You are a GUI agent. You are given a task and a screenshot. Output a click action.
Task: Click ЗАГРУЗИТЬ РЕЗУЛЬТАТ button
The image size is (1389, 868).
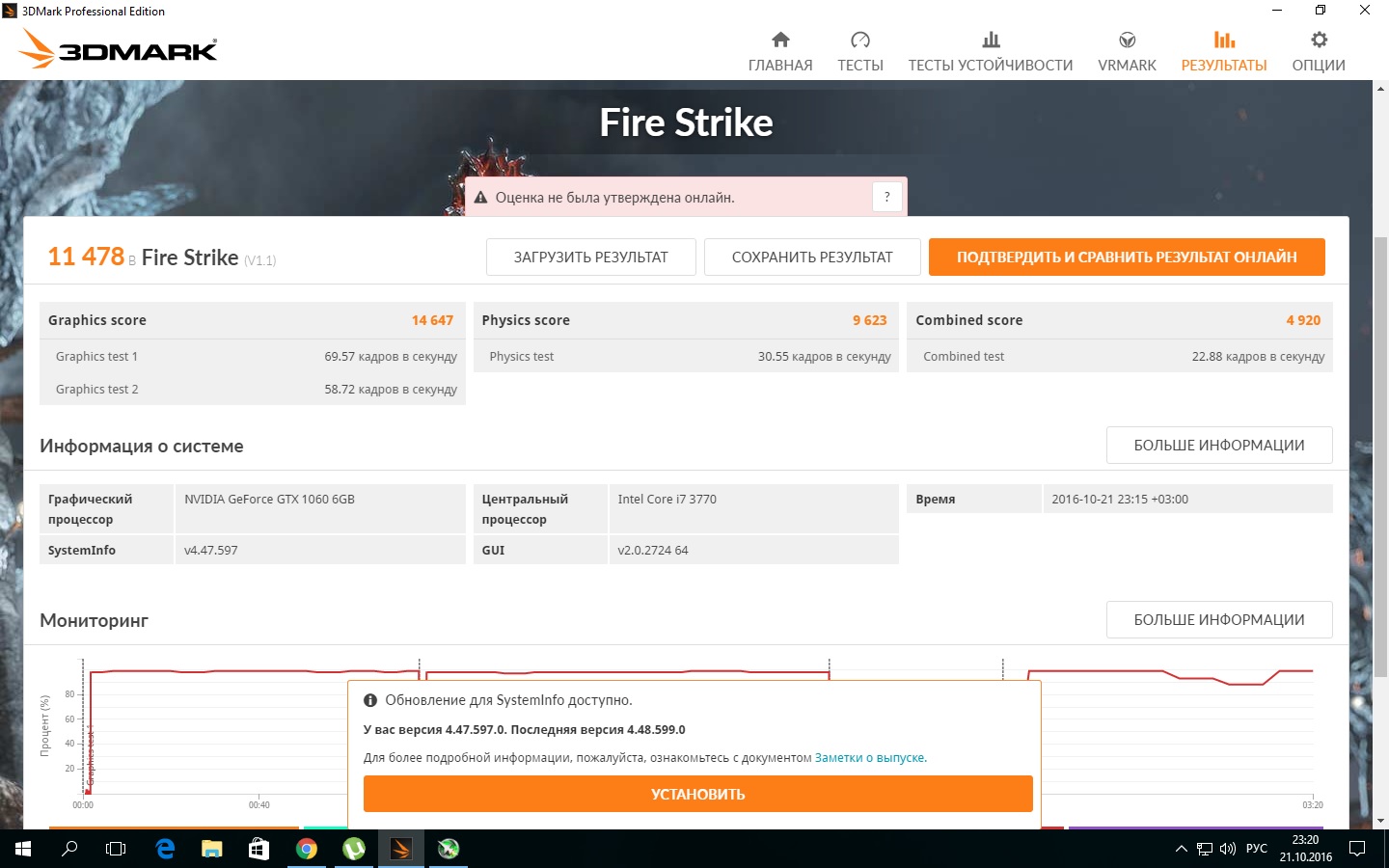coord(590,258)
